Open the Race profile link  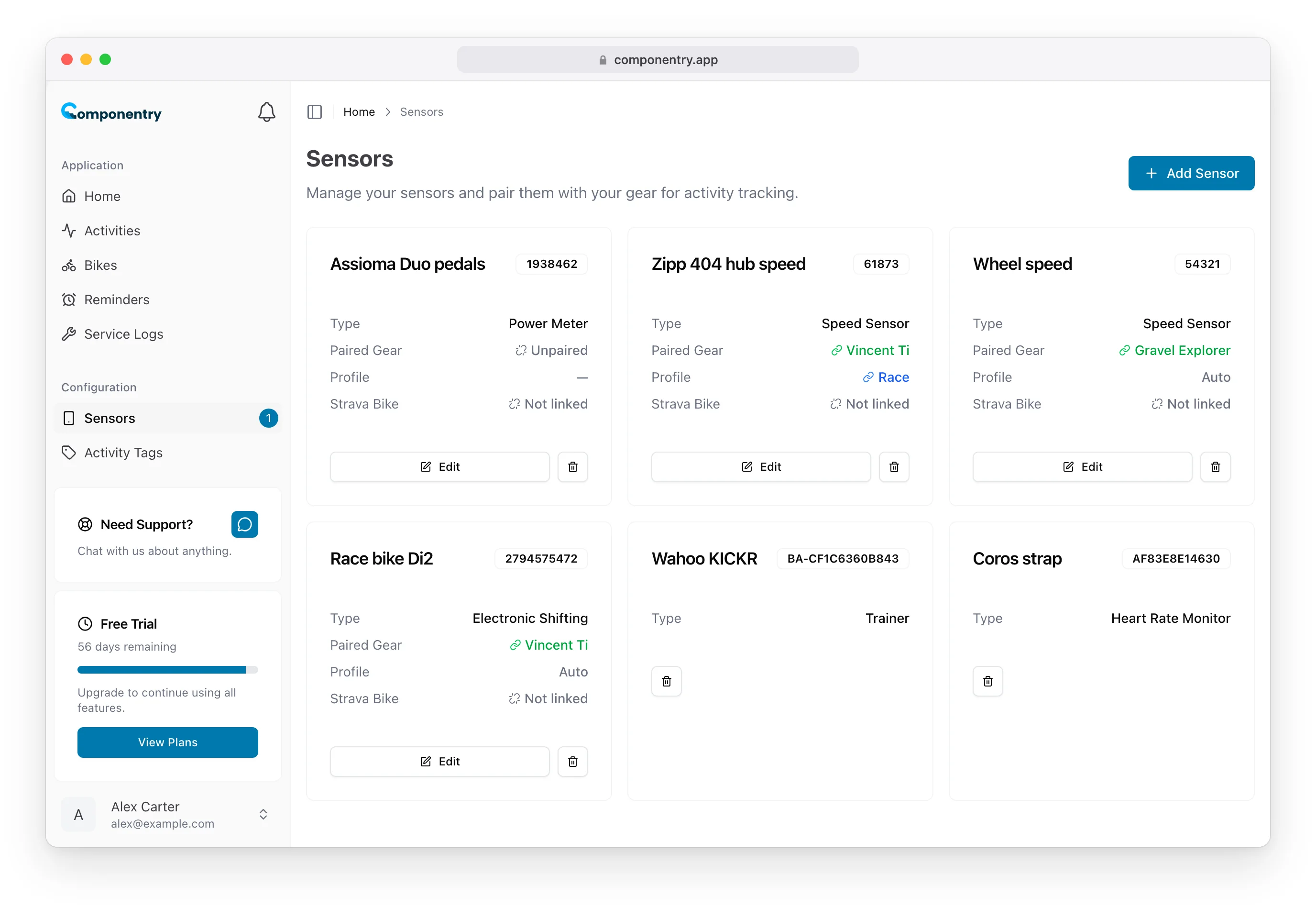coord(886,377)
